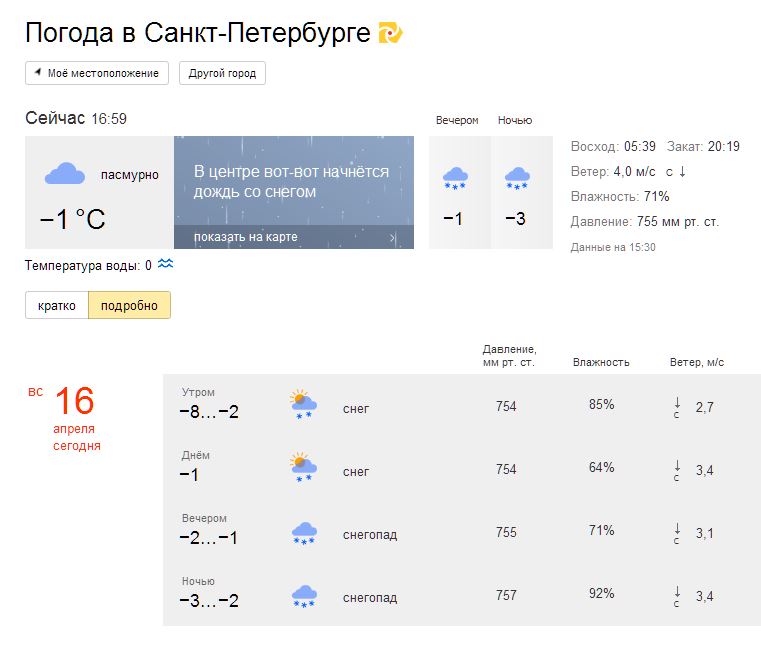Click the Днём sun-and-snow weather icon
Image resolution: width=761 pixels, height=658 pixels.
pos(303,468)
